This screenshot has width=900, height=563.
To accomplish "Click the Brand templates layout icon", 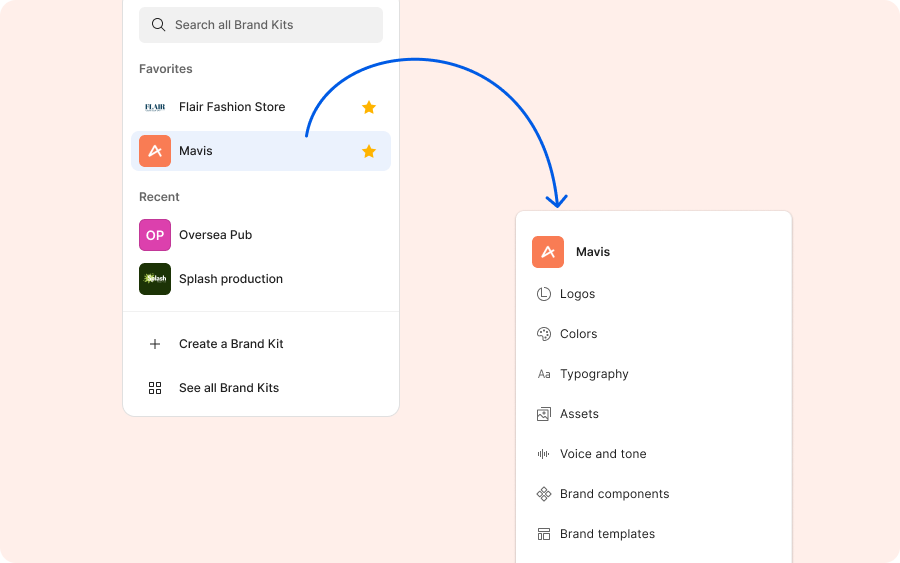I will coord(544,534).
